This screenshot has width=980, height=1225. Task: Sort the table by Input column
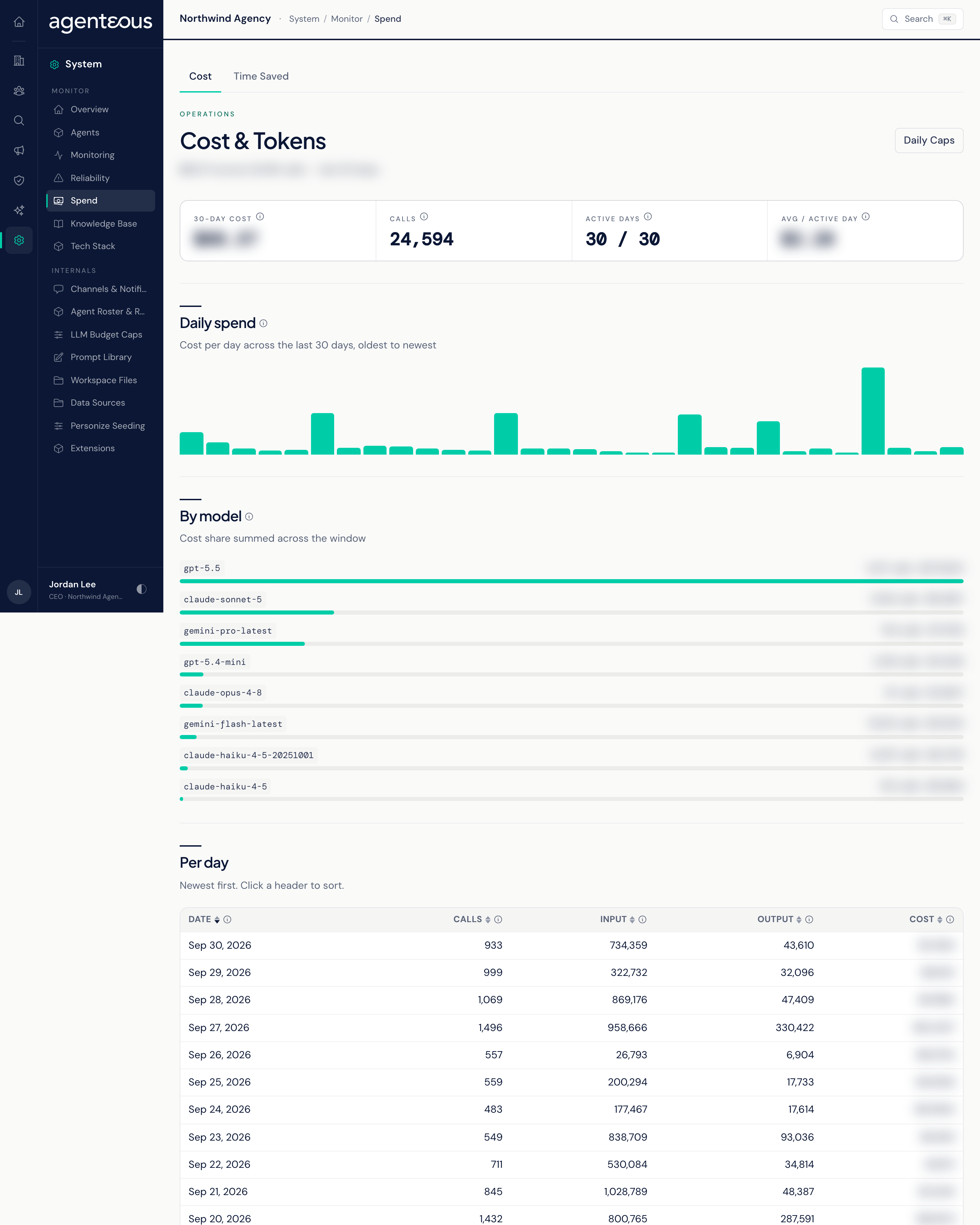[617, 919]
